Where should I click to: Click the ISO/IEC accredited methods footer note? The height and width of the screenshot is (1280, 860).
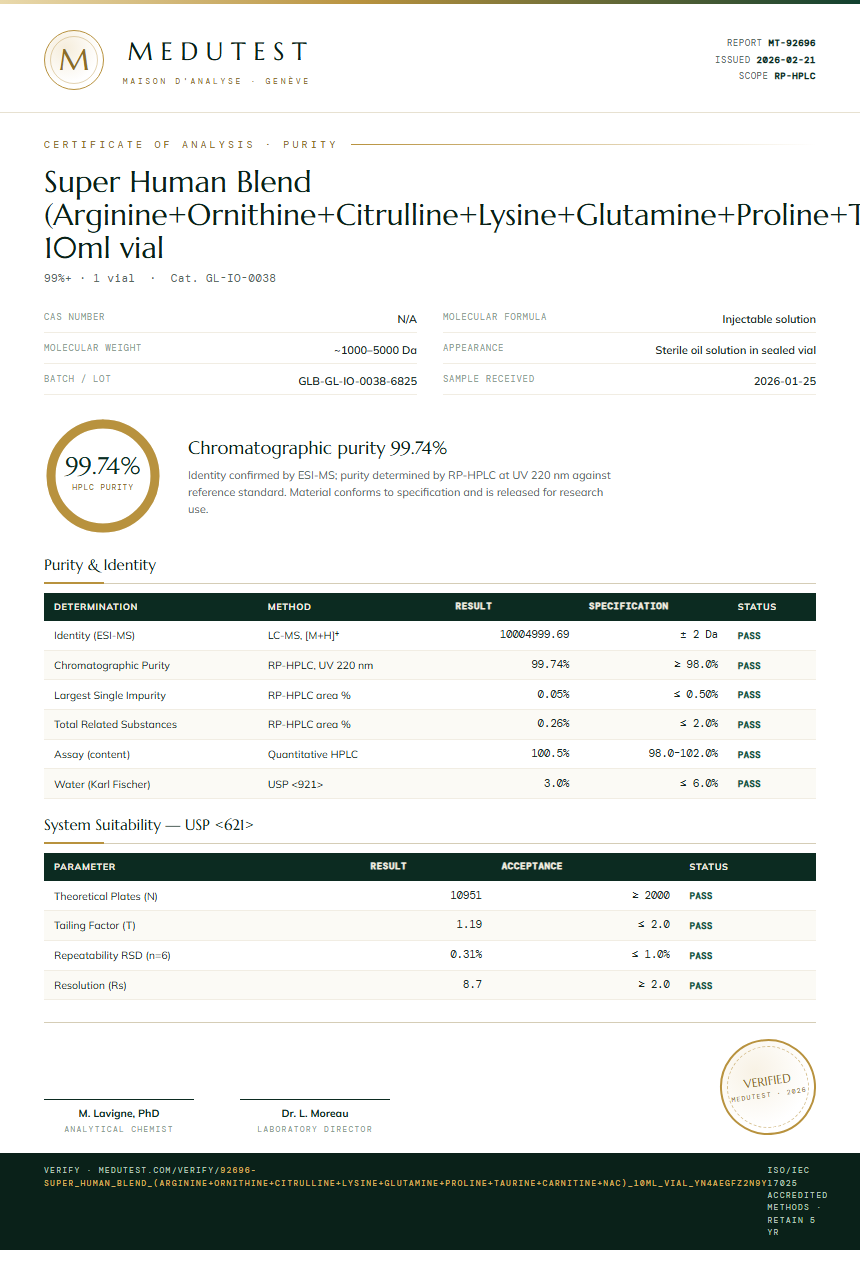(797, 1201)
